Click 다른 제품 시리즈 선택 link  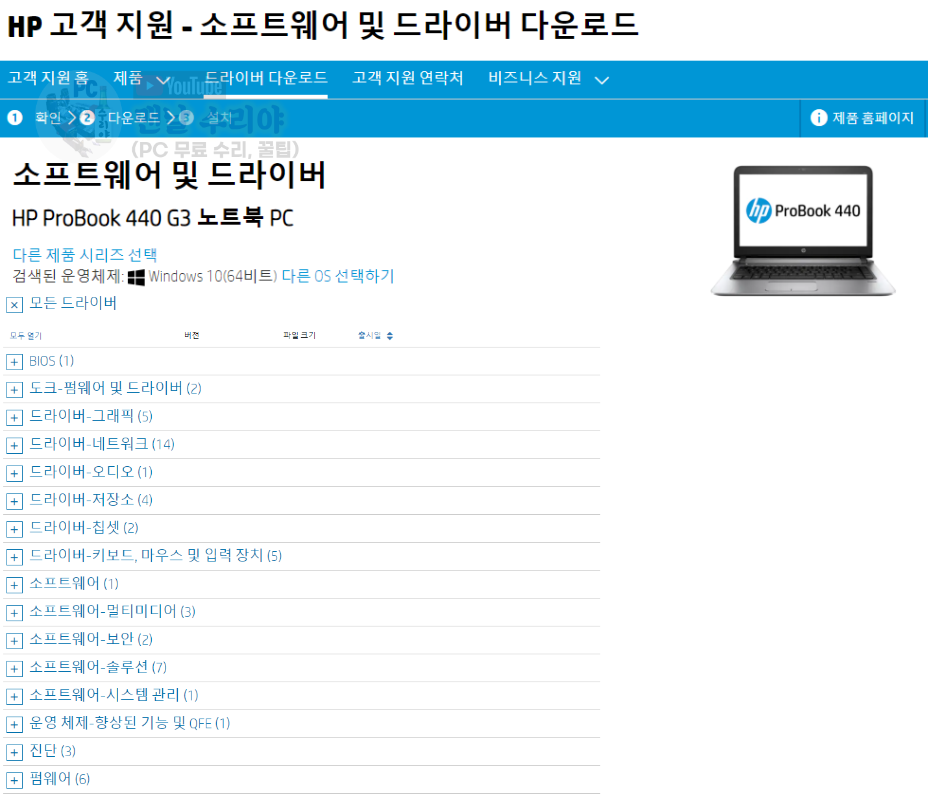85,255
